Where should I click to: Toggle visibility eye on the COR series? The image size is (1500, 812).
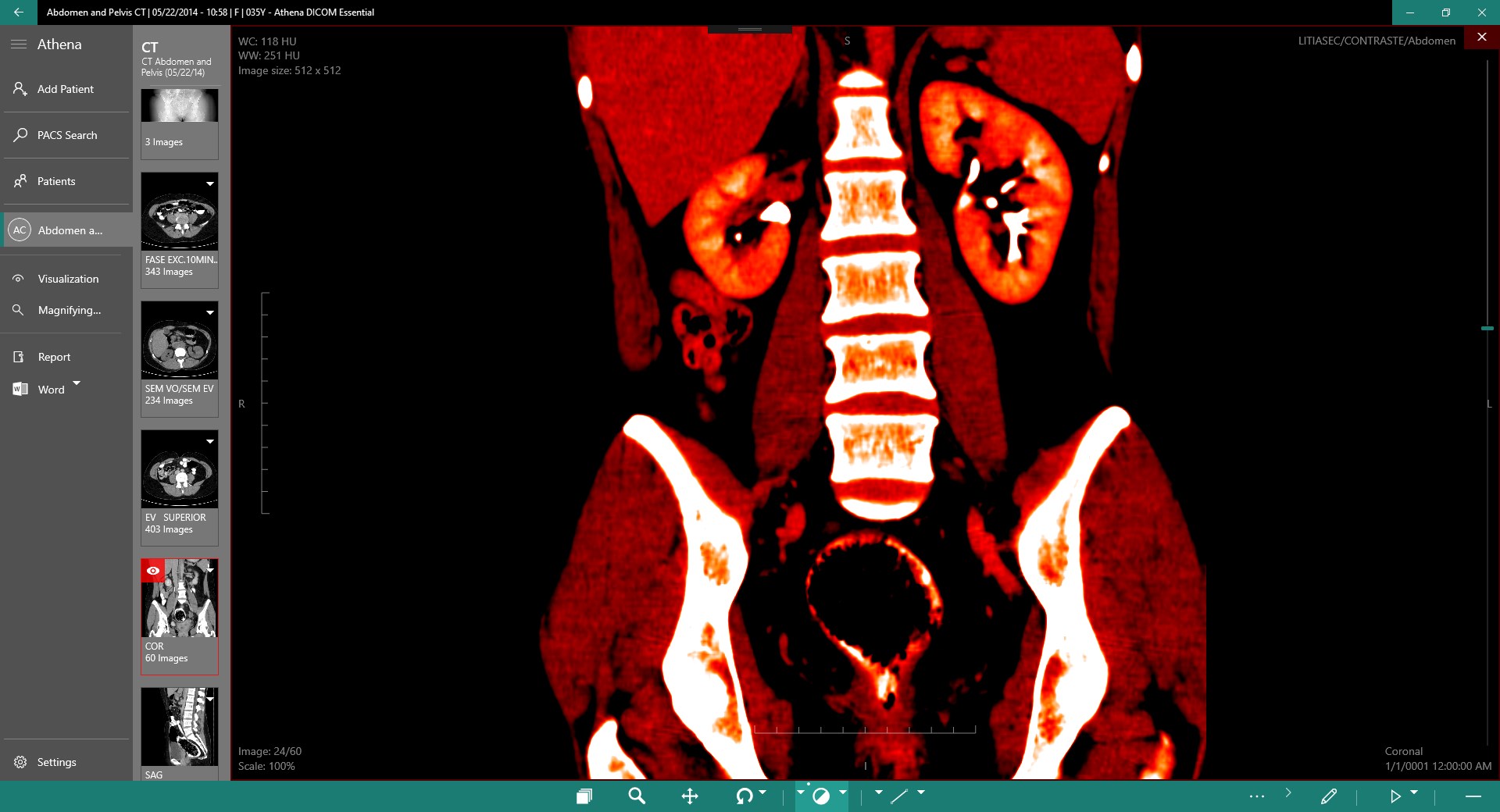click(x=153, y=571)
